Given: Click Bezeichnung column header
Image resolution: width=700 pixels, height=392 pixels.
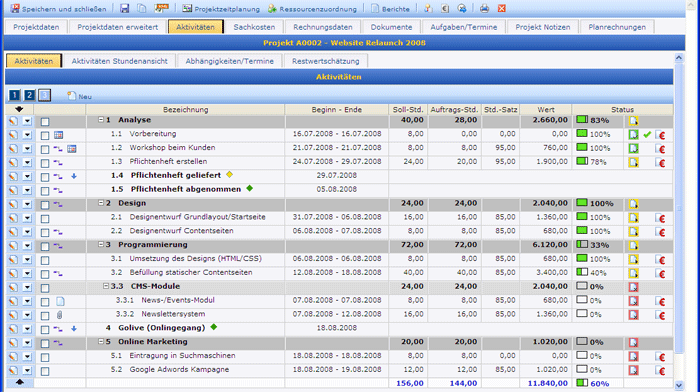Looking at the screenshot, I should point(186,109).
